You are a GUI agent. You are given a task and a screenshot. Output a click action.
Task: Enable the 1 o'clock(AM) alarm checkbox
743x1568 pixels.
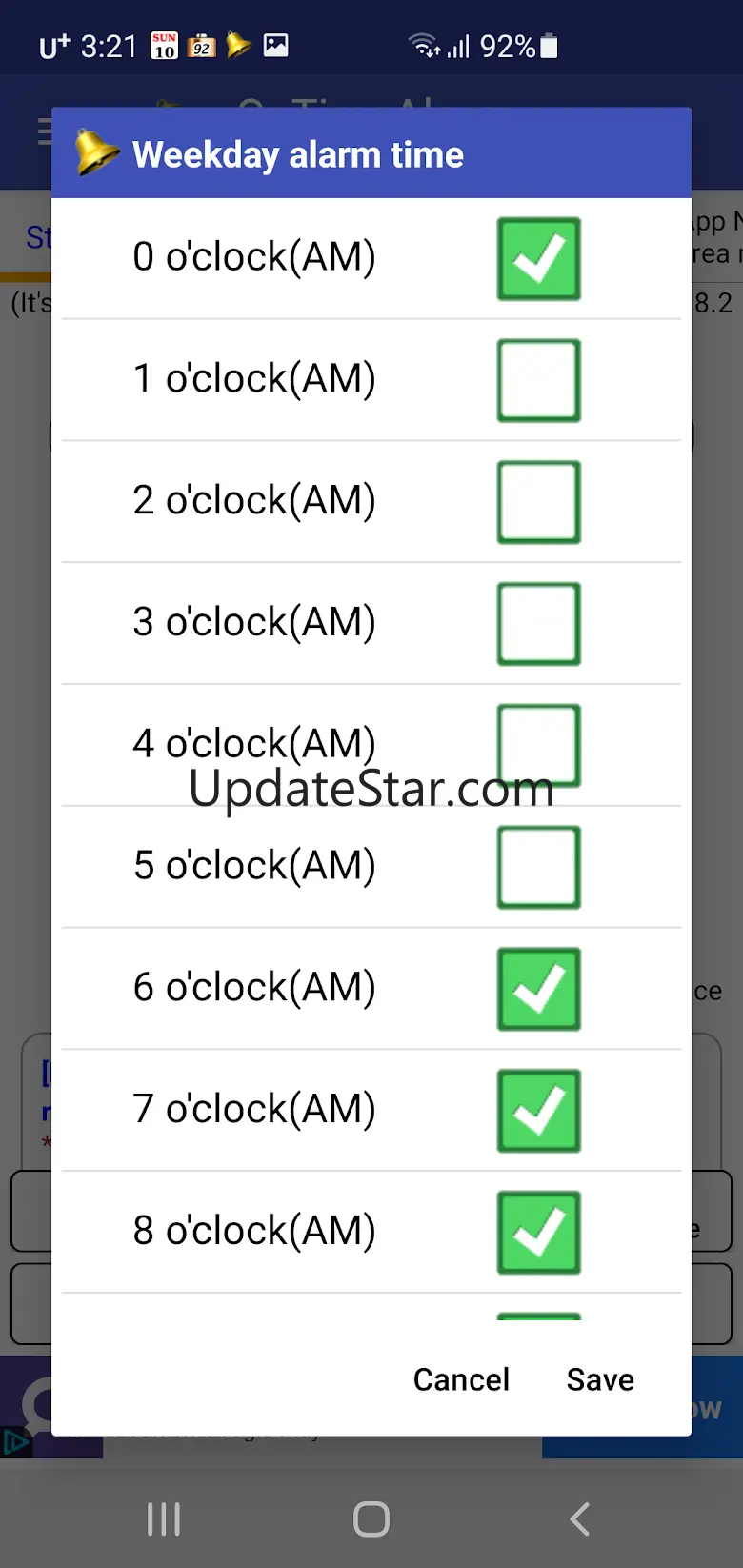[x=538, y=380]
